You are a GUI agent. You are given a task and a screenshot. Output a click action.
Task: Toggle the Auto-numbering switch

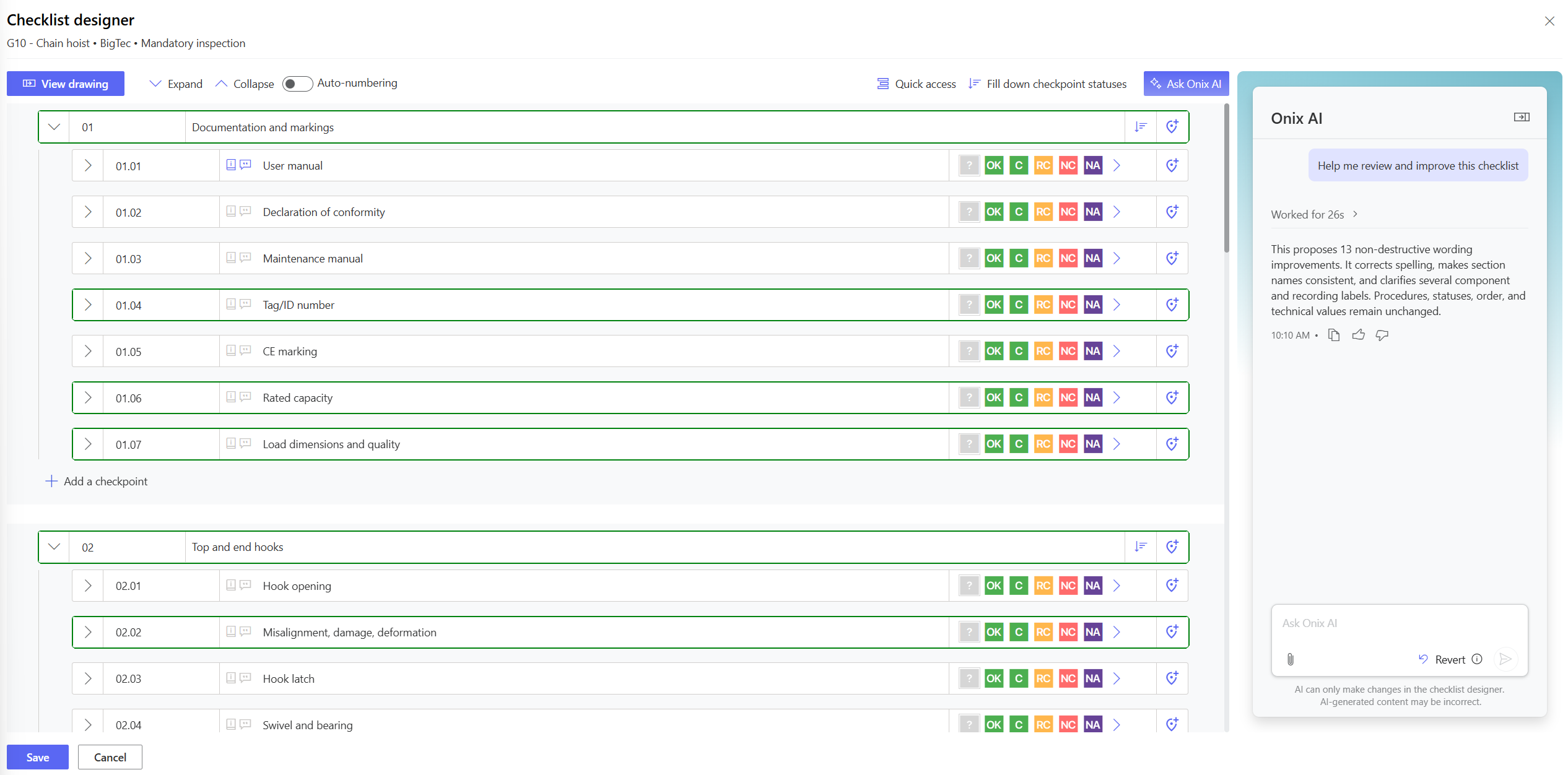297,84
